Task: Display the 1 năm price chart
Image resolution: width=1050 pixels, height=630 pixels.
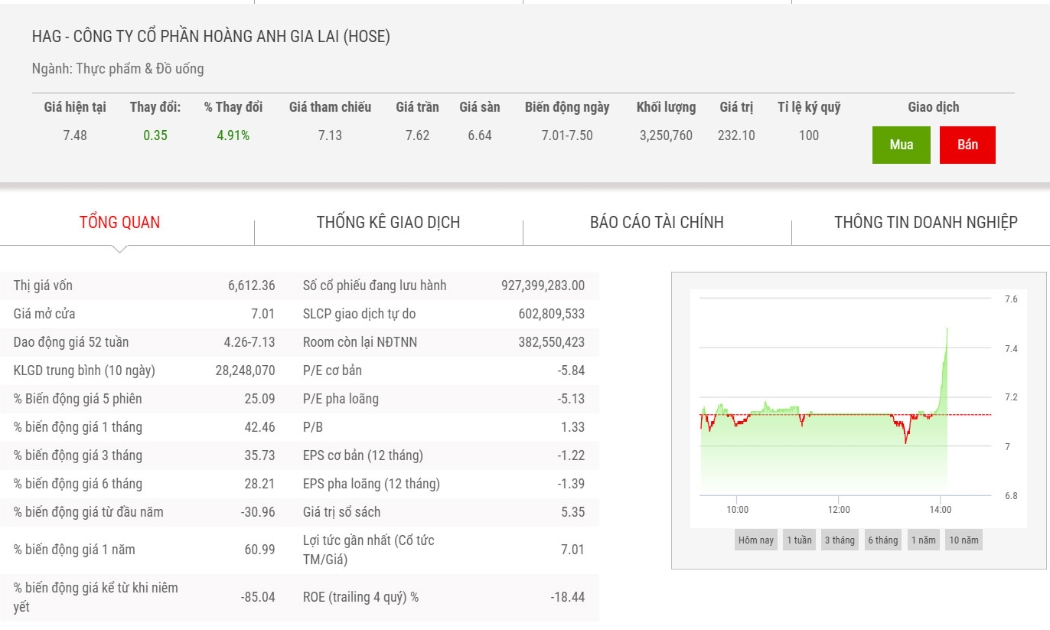Action: click(923, 540)
